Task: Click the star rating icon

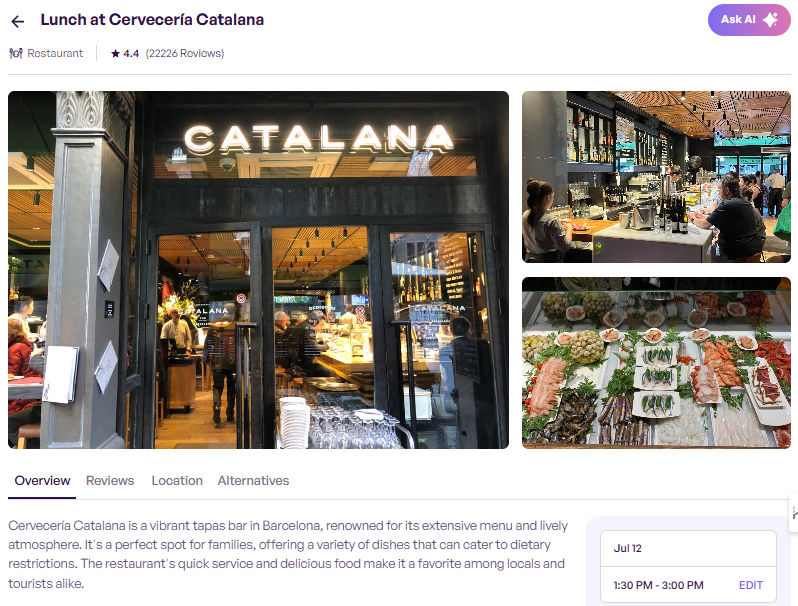Action: point(116,53)
